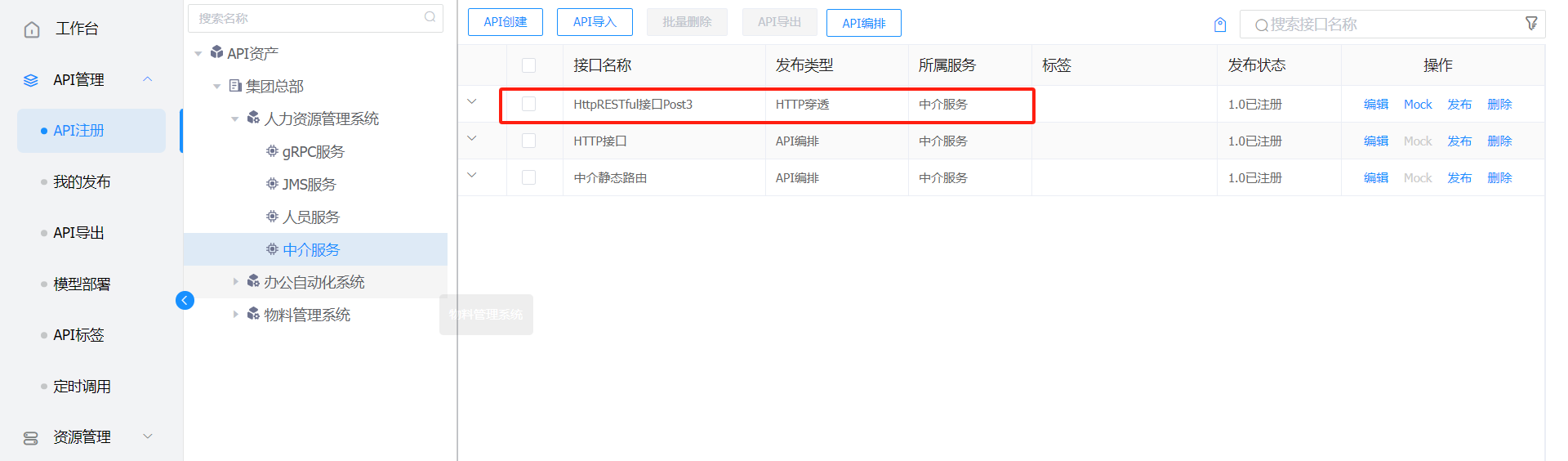Image resolution: width=1568 pixels, height=461 pixels.
Task: Click 编辑 for 中介静态路由 row
Action: [1376, 177]
